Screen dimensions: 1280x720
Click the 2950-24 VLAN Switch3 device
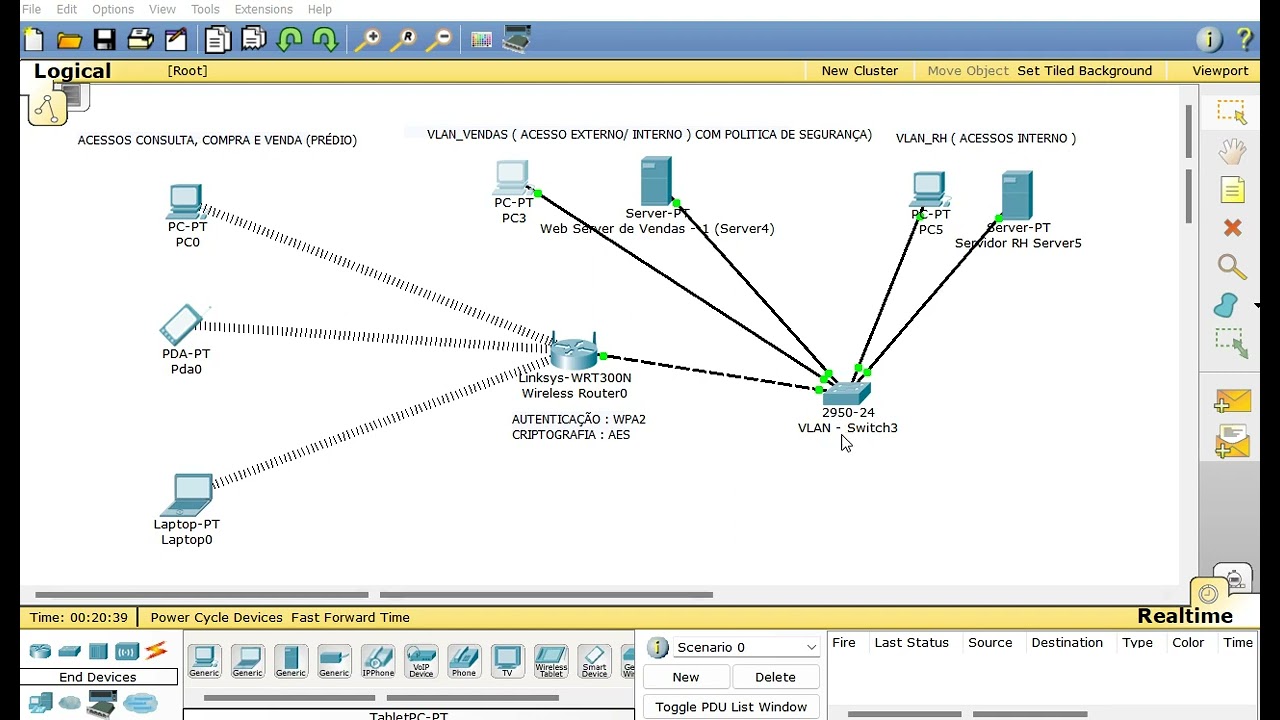coord(847,393)
